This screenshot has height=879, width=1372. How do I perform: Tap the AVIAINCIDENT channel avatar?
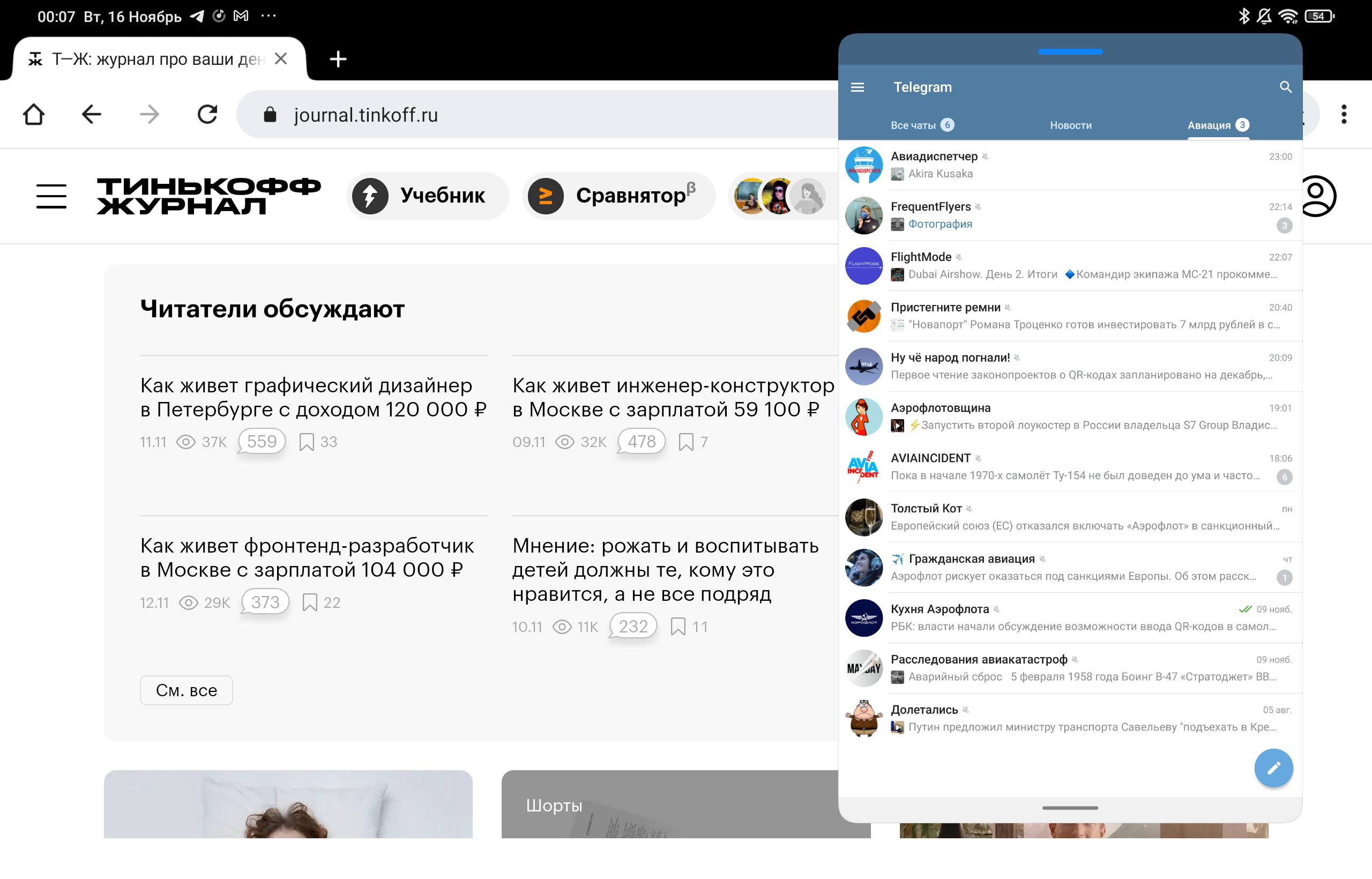[863, 467]
